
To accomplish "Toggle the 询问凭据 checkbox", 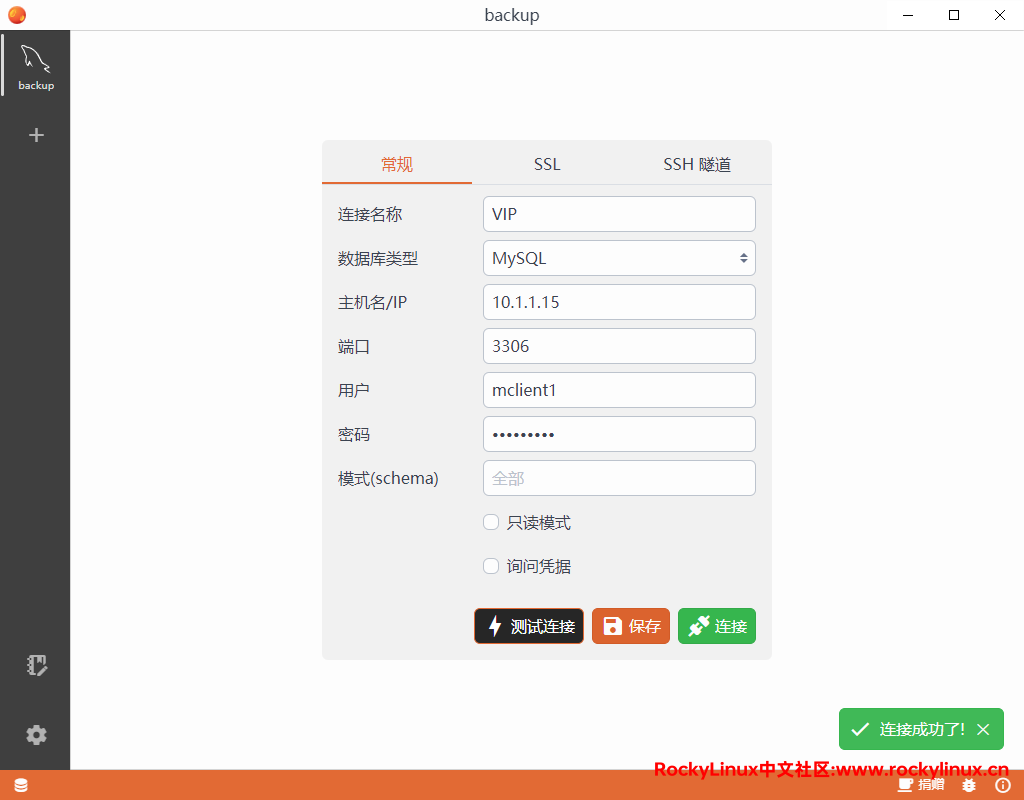I will (491, 566).
